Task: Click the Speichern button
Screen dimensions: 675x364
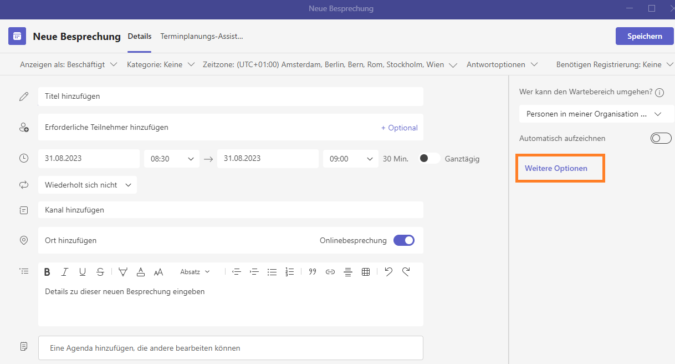Action: click(x=644, y=36)
